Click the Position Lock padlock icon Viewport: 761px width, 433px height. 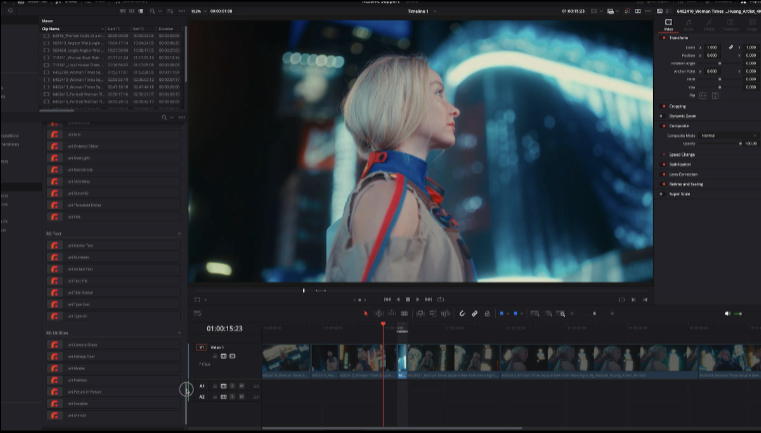[487, 314]
